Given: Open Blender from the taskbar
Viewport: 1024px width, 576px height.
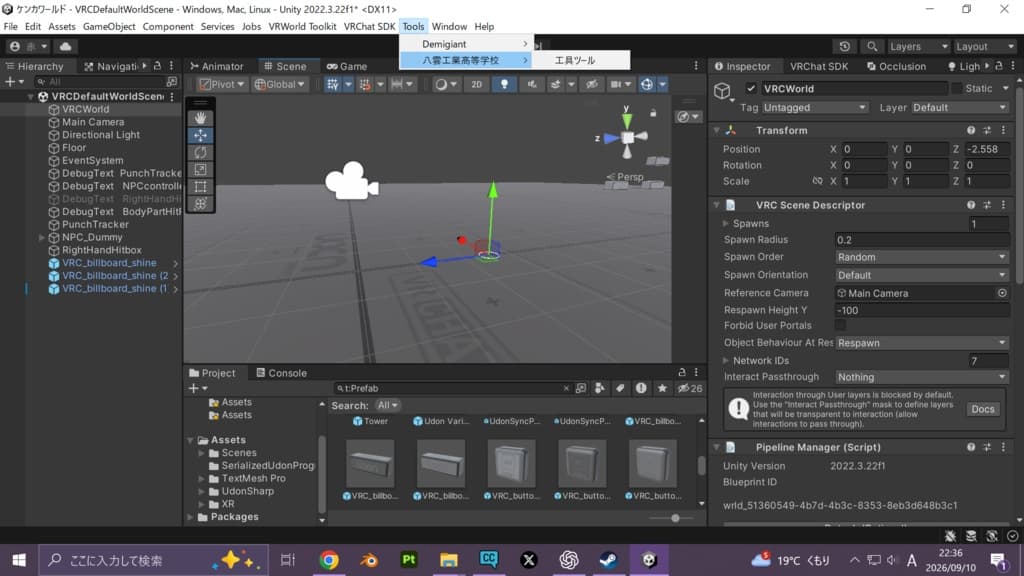Looking at the screenshot, I should 369,560.
